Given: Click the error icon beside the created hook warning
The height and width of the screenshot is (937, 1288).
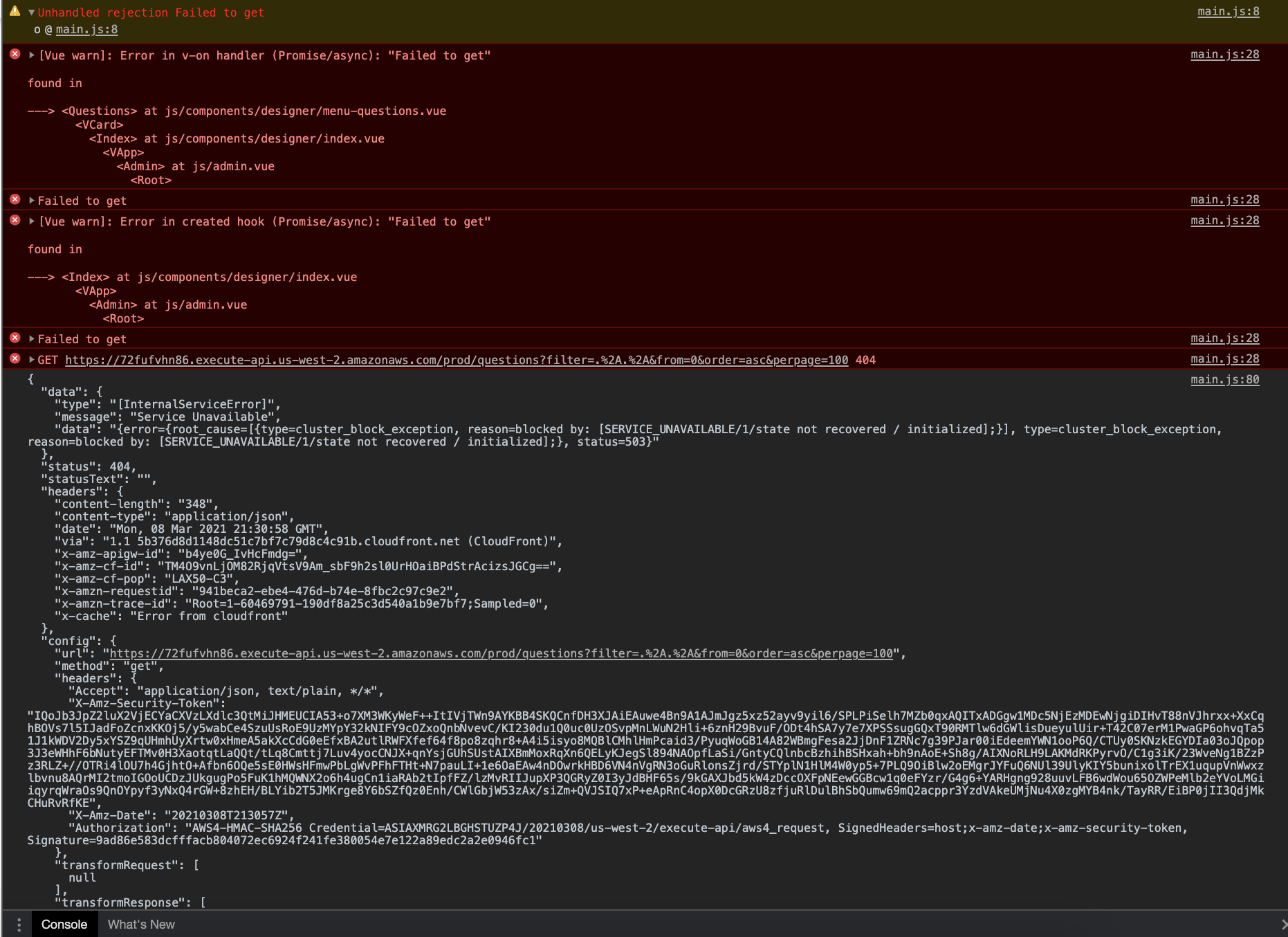Looking at the screenshot, I should (15, 220).
